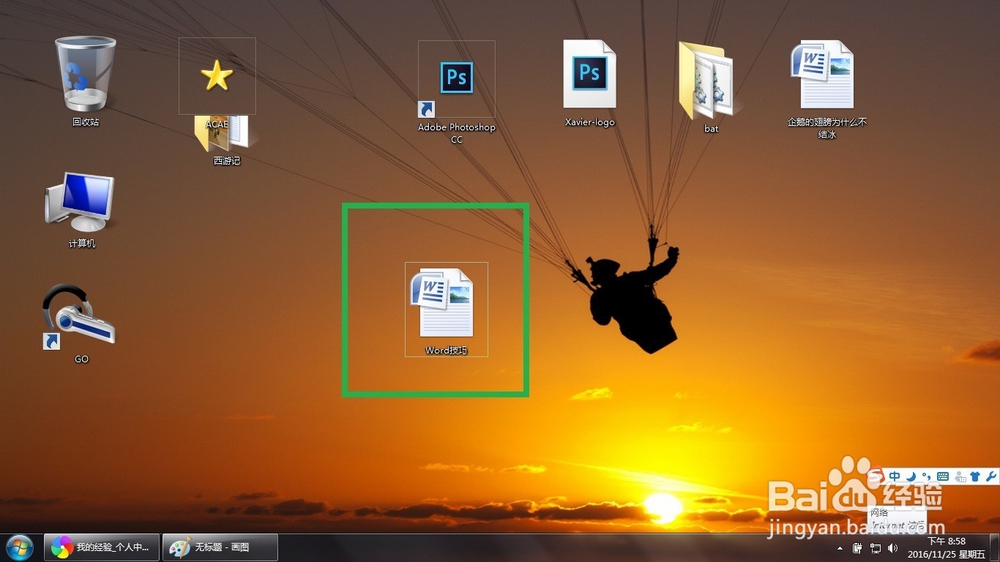This screenshot has width=1000, height=562.
Task: Toggle the Chinese punctuation IME button
Action: click(x=926, y=477)
